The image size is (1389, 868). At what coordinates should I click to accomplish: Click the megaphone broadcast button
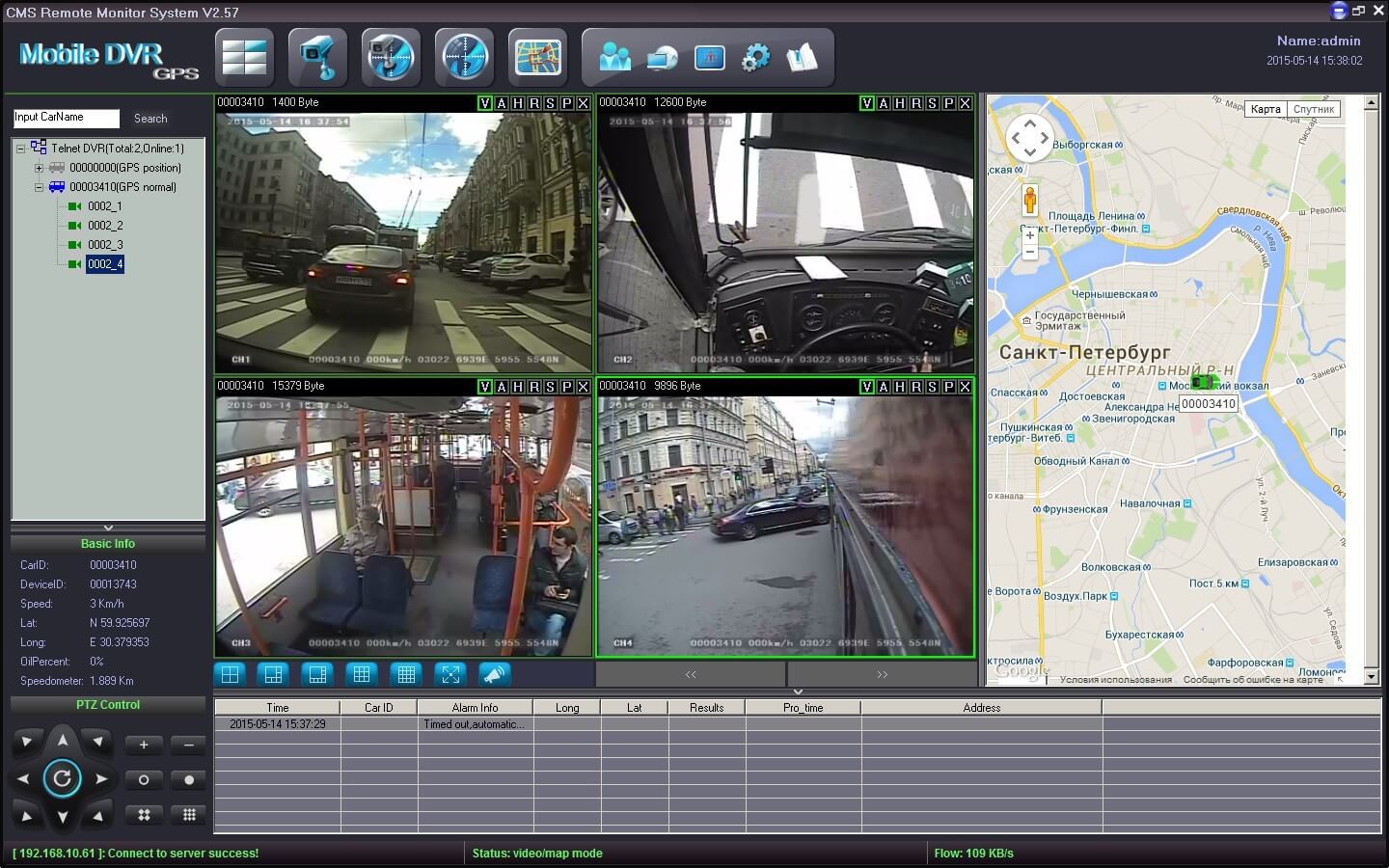[x=495, y=674]
